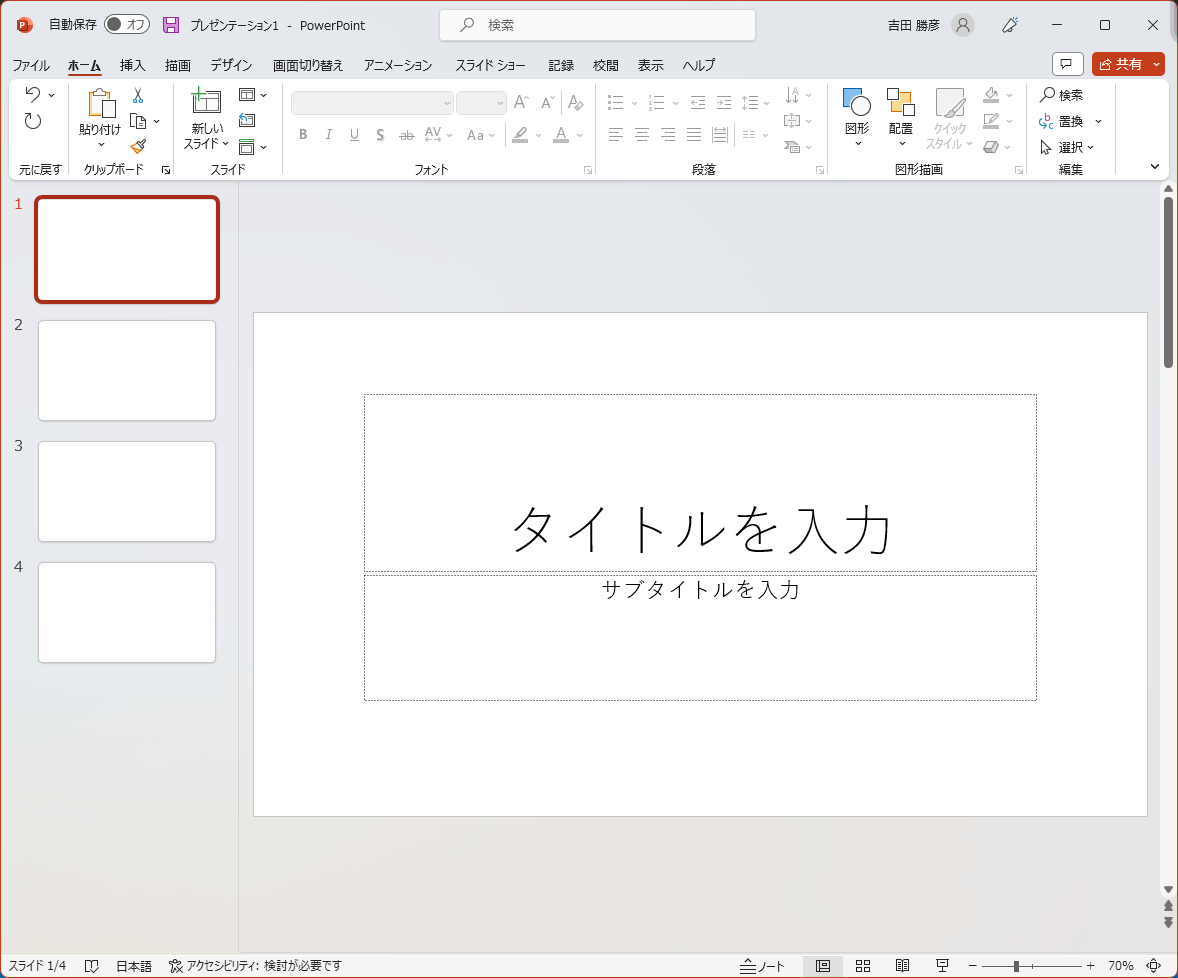
Task: Open the 貼り付け paste options dropdown
Action: pyautogui.click(x=100, y=144)
